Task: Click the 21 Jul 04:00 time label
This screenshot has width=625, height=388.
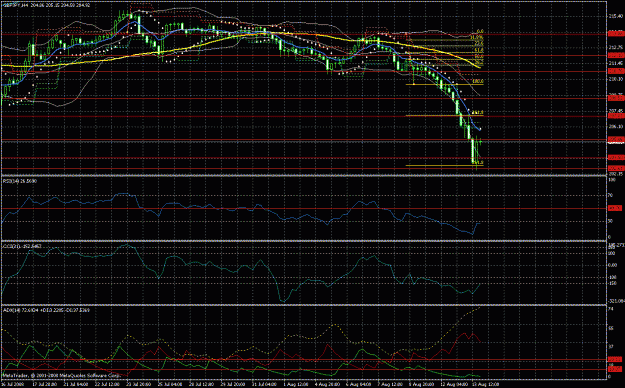Action: pos(75,385)
